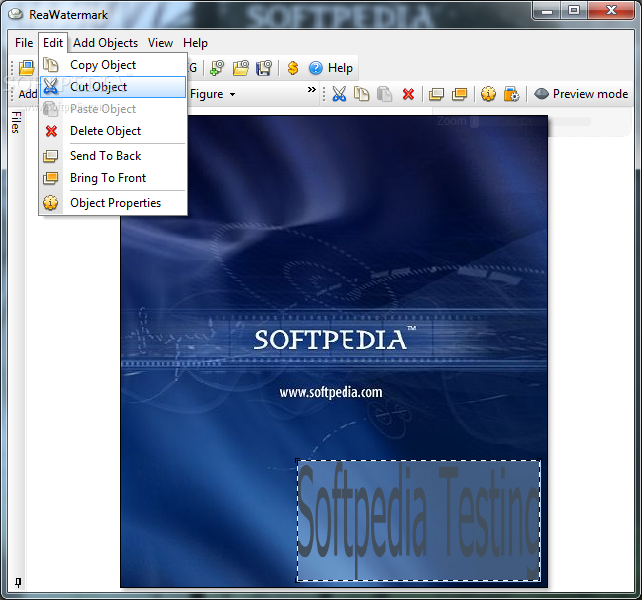Choose Bring To Front menu entry

click(113, 178)
